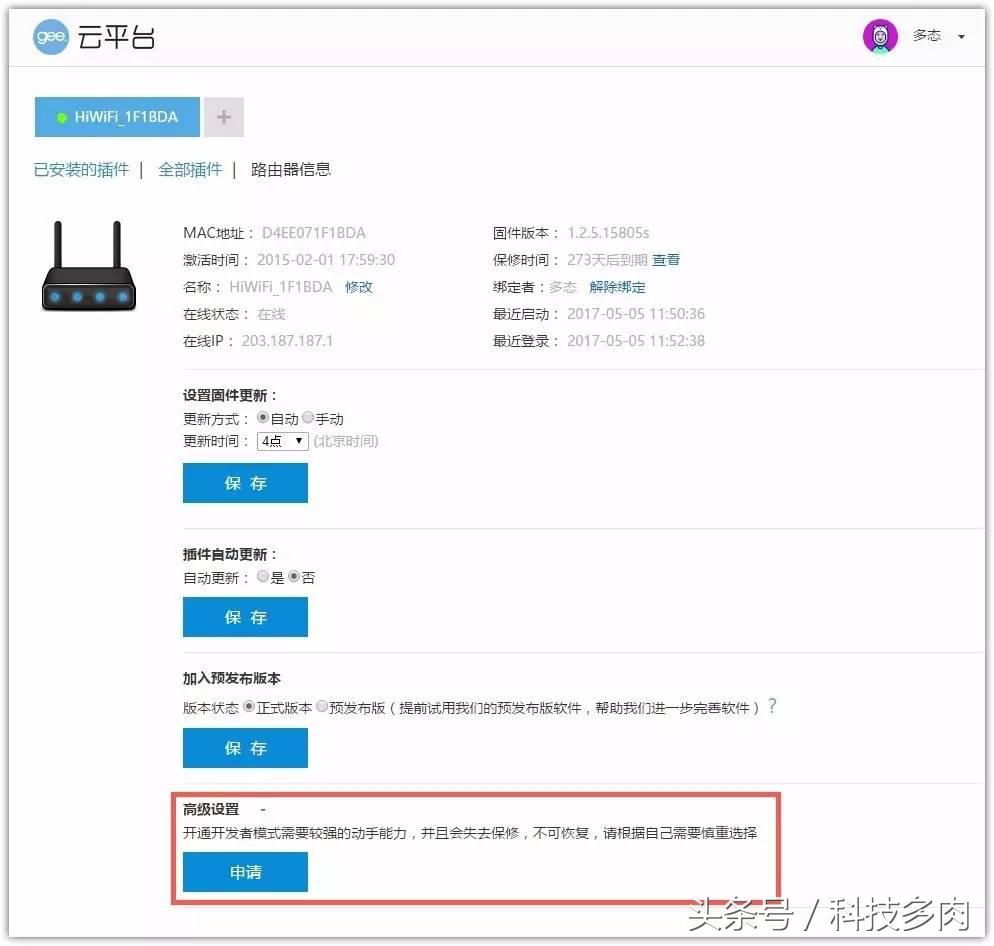This screenshot has height=946, width=994.
Task: Click 解除绑定 to unbind the account
Action: pos(619,287)
